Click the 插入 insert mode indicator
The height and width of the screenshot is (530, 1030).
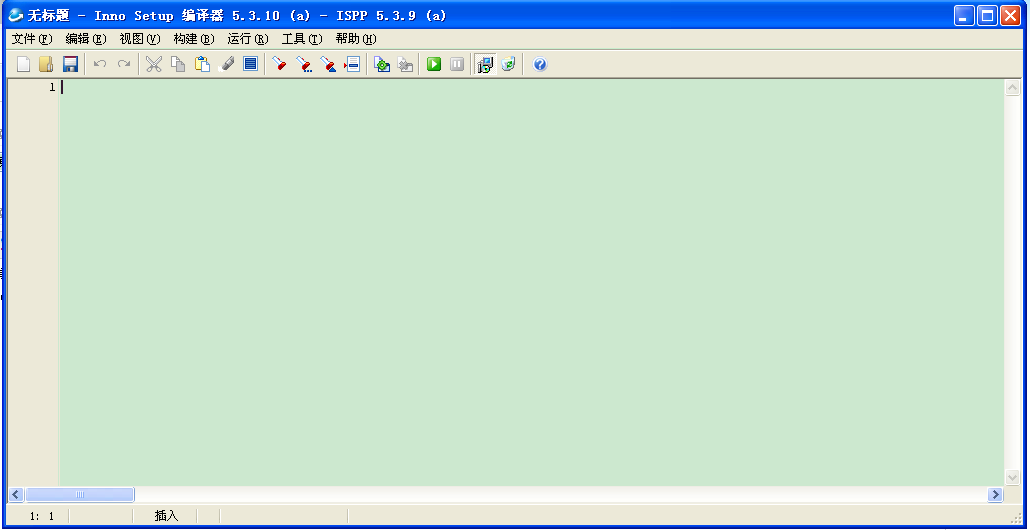pyautogui.click(x=166, y=516)
